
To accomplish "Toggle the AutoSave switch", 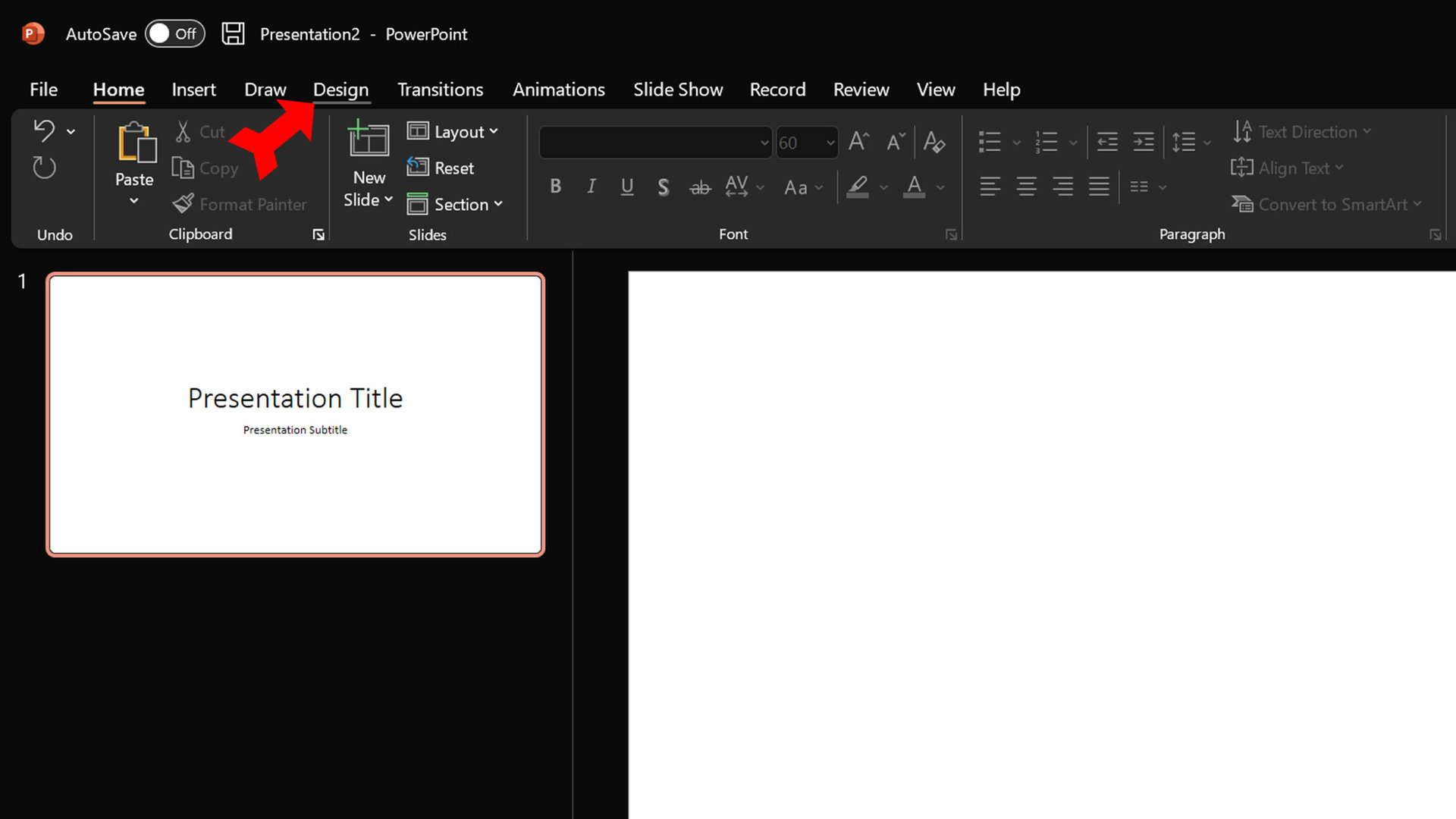I will click(x=174, y=34).
